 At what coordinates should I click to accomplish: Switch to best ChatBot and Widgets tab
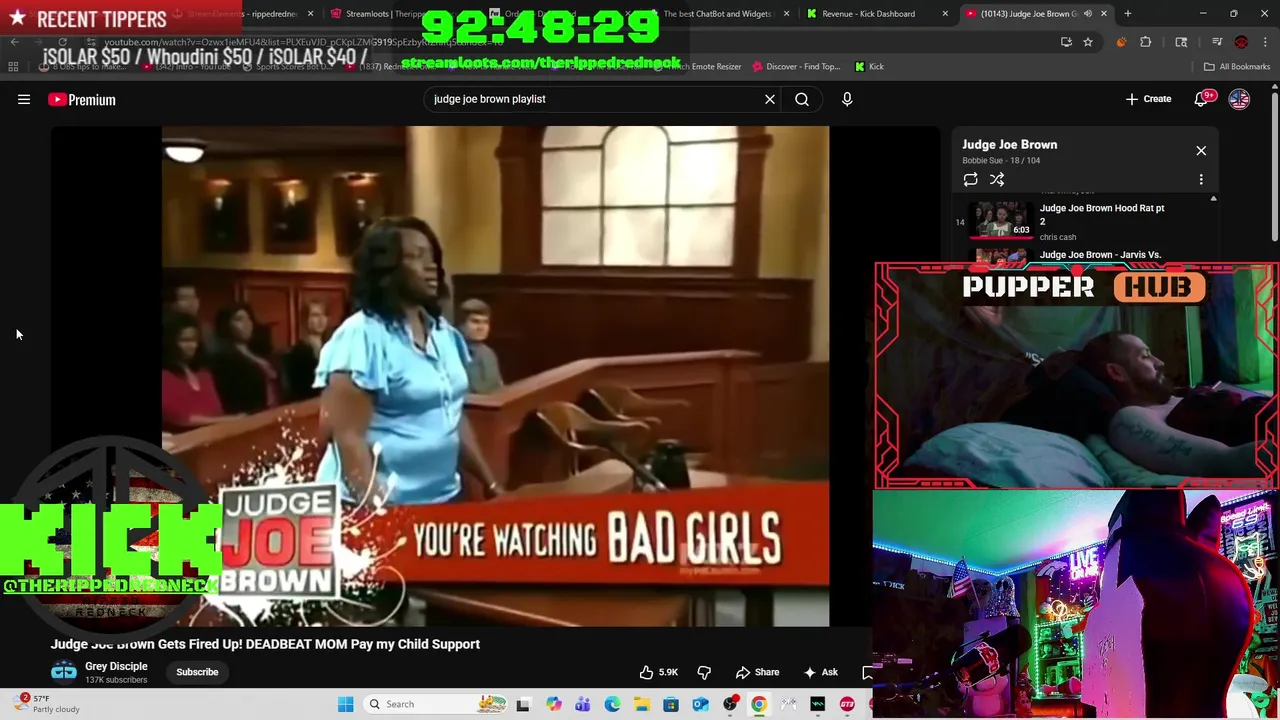click(718, 14)
